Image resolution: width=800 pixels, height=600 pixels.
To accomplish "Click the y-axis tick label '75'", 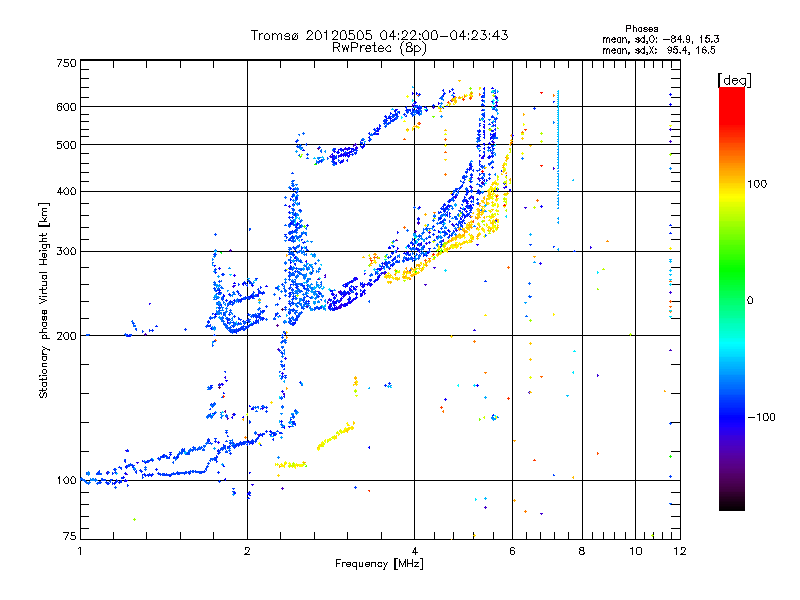I will pos(70,536).
